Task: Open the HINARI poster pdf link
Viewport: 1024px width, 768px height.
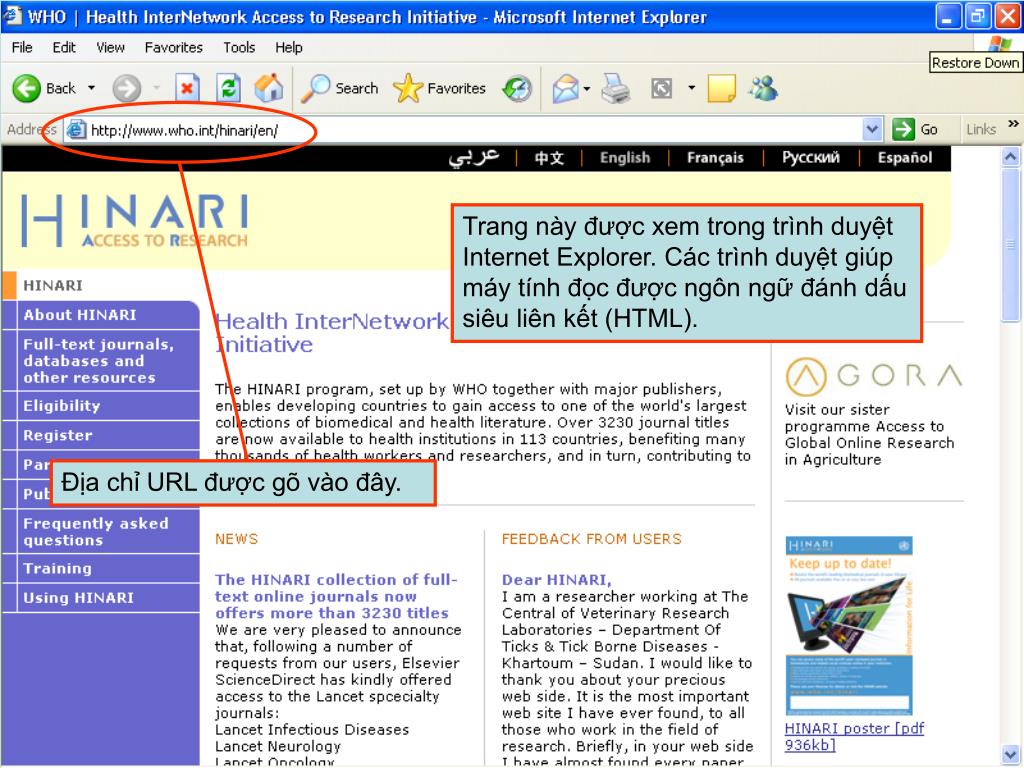Action: pyautogui.click(x=854, y=736)
